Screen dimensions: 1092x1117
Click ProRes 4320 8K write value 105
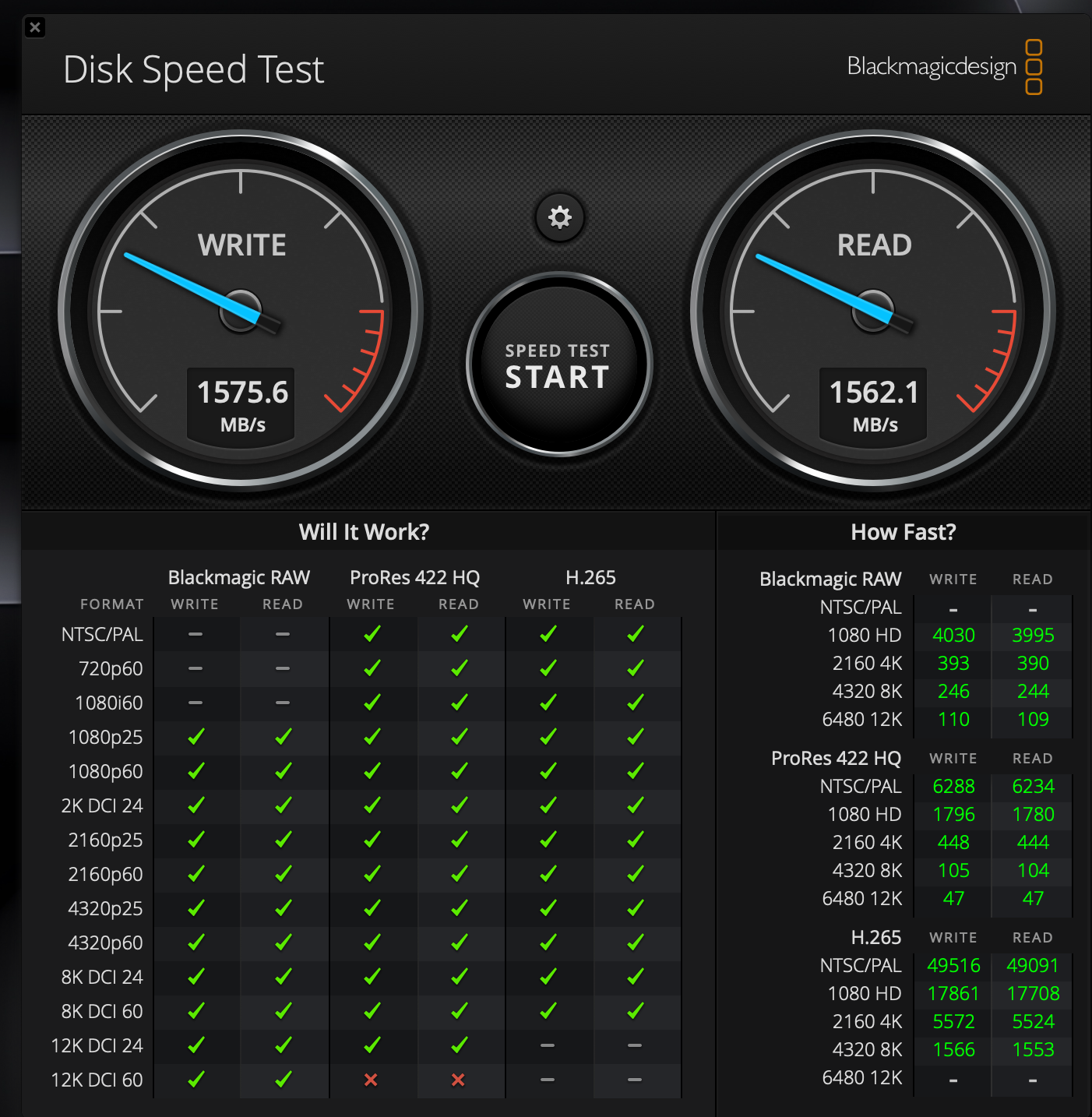953,870
